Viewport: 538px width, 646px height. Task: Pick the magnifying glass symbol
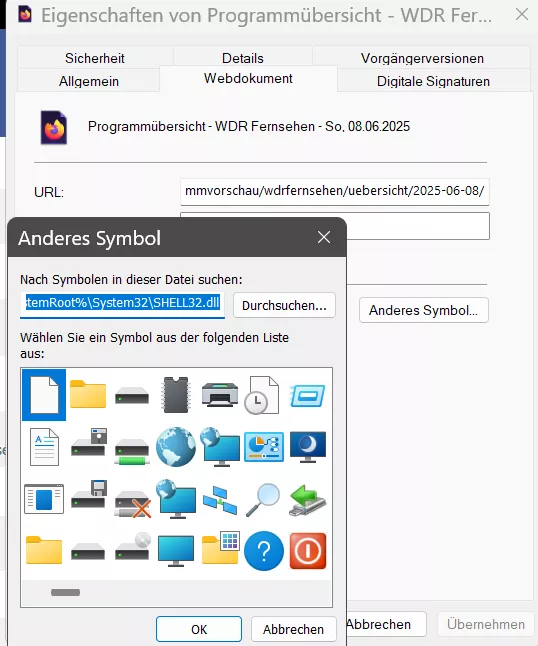tap(263, 499)
